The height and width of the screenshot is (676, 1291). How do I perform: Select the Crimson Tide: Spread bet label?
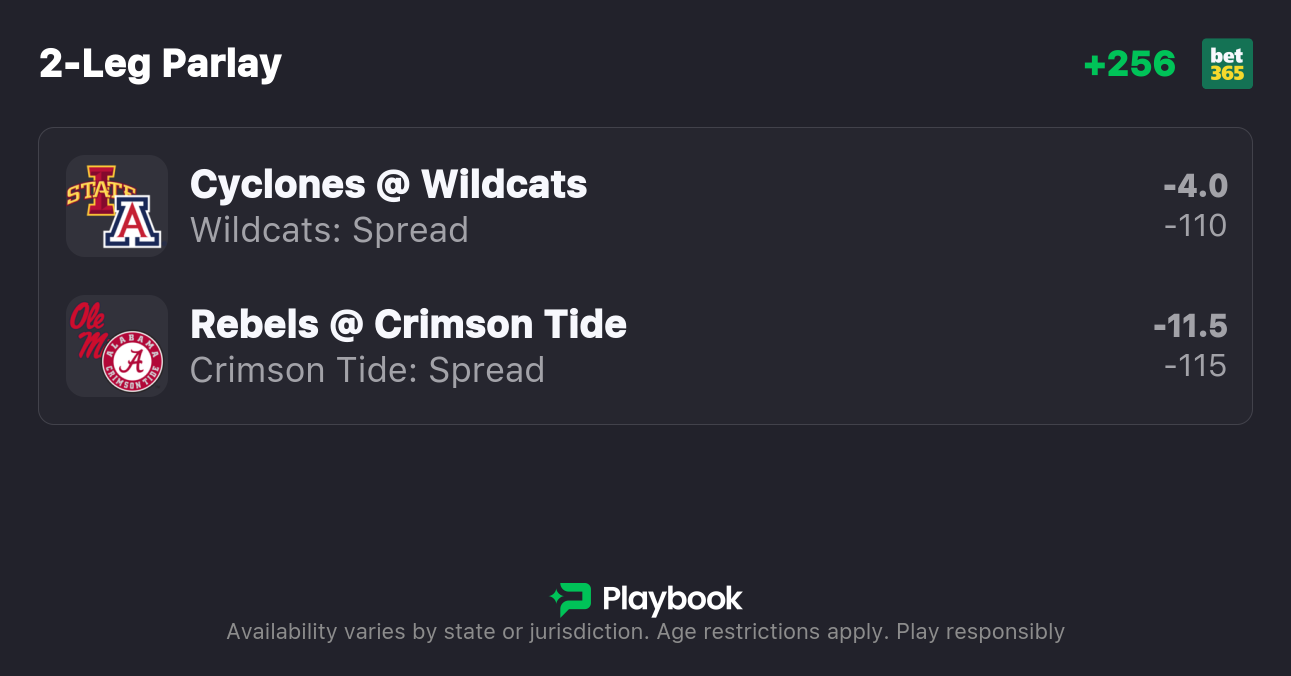[367, 370]
